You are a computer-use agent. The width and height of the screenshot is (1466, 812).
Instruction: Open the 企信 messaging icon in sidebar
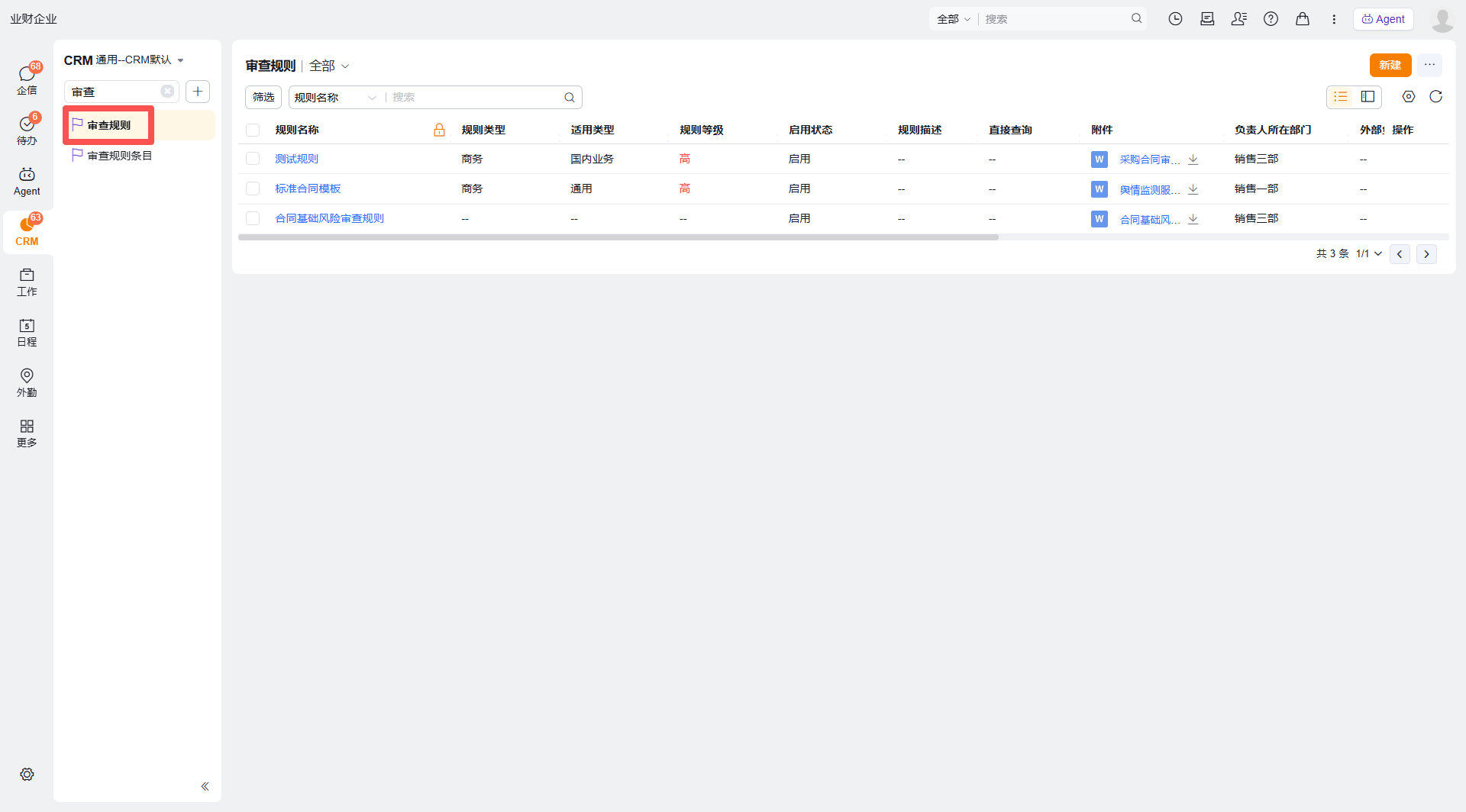coord(27,79)
